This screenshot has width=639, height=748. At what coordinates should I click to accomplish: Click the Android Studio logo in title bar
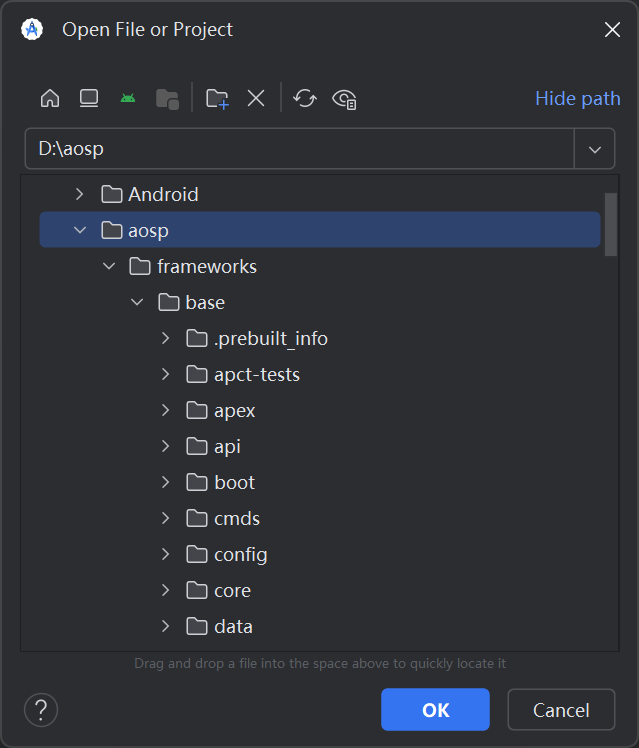click(32, 30)
